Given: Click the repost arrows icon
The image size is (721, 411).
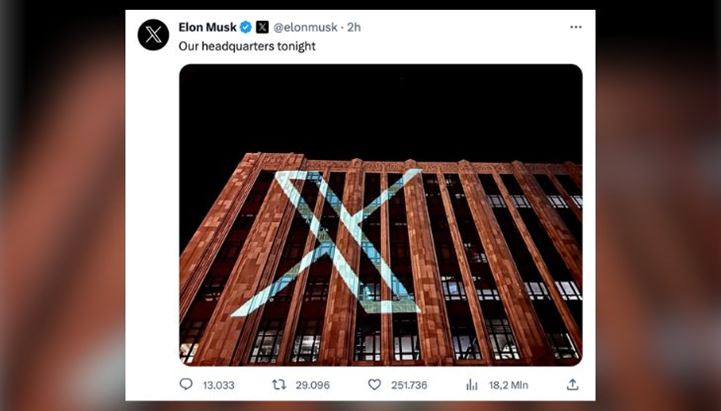Looking at the screenshot, I should point(279,384).
